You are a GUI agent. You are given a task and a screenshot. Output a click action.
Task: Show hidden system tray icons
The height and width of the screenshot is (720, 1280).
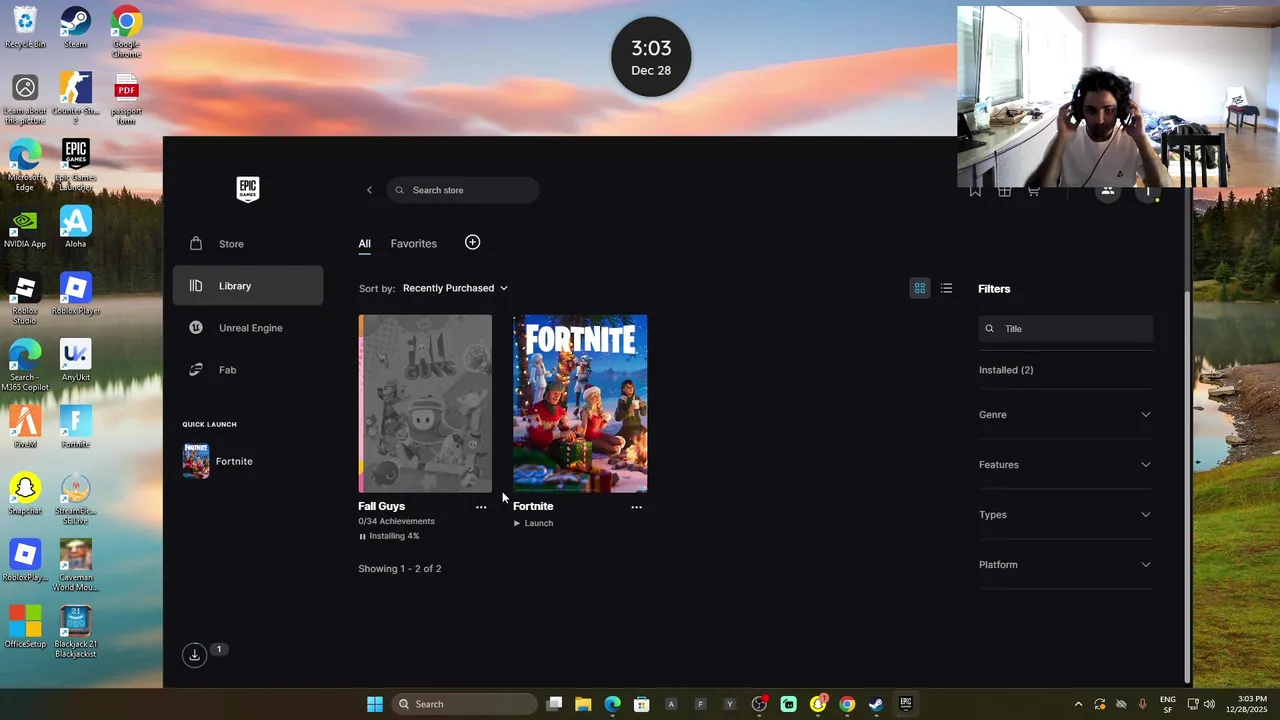tap(1078, 704)
